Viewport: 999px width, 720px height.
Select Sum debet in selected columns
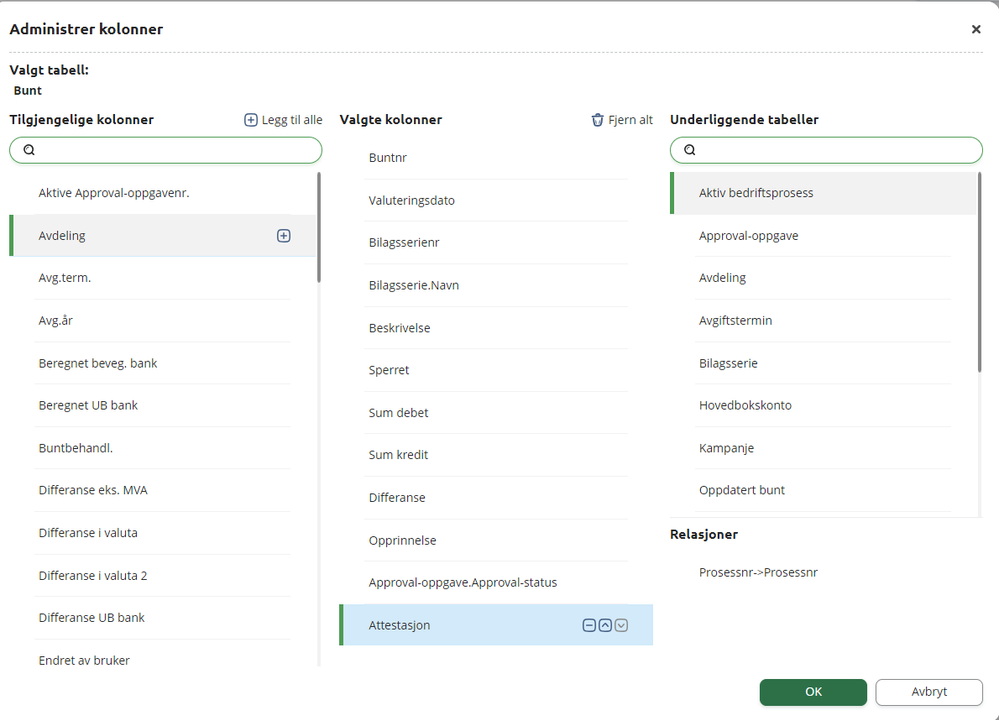coord(496,413)
